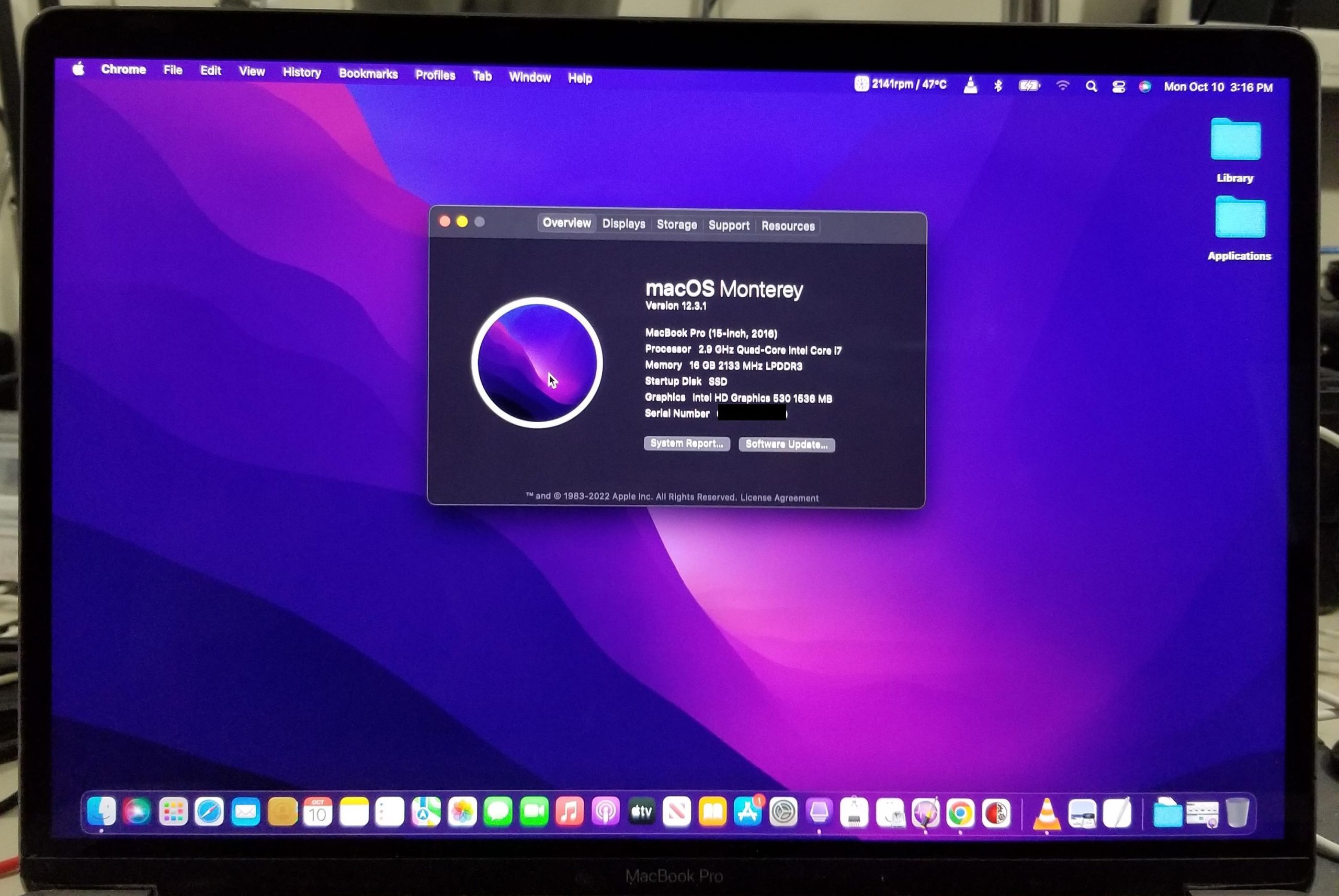Screen dimensions: 1339x896
Task: Open System Preferences gear in Dock
Action: [783, 812]
